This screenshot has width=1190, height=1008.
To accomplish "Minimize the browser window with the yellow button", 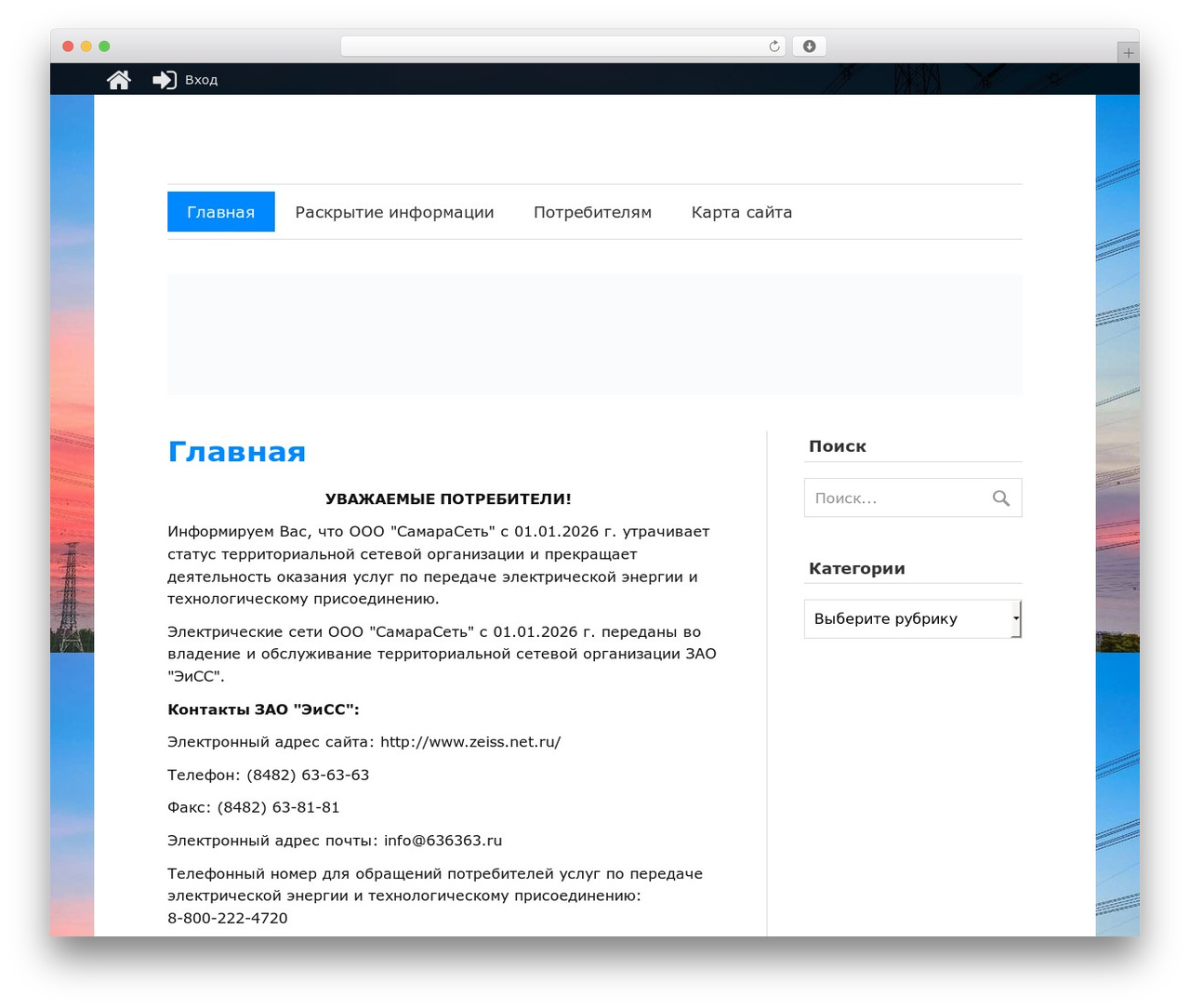I will 86,46.
